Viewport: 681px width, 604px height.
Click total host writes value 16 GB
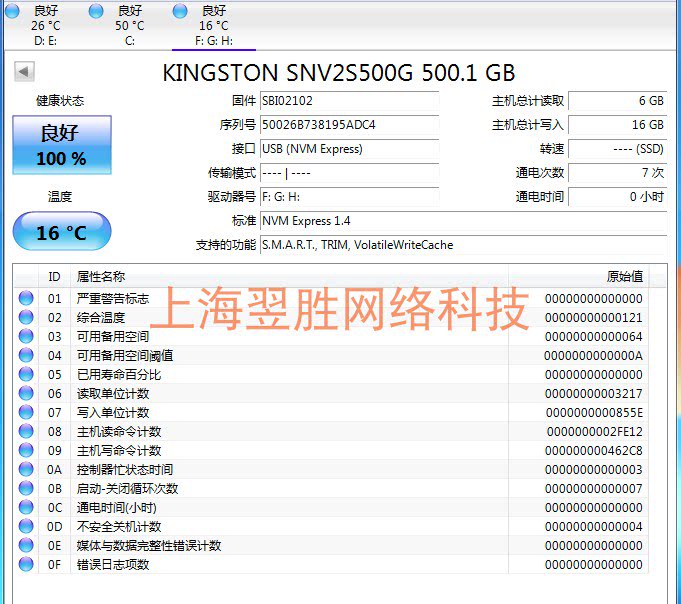(x=618, y=125)
